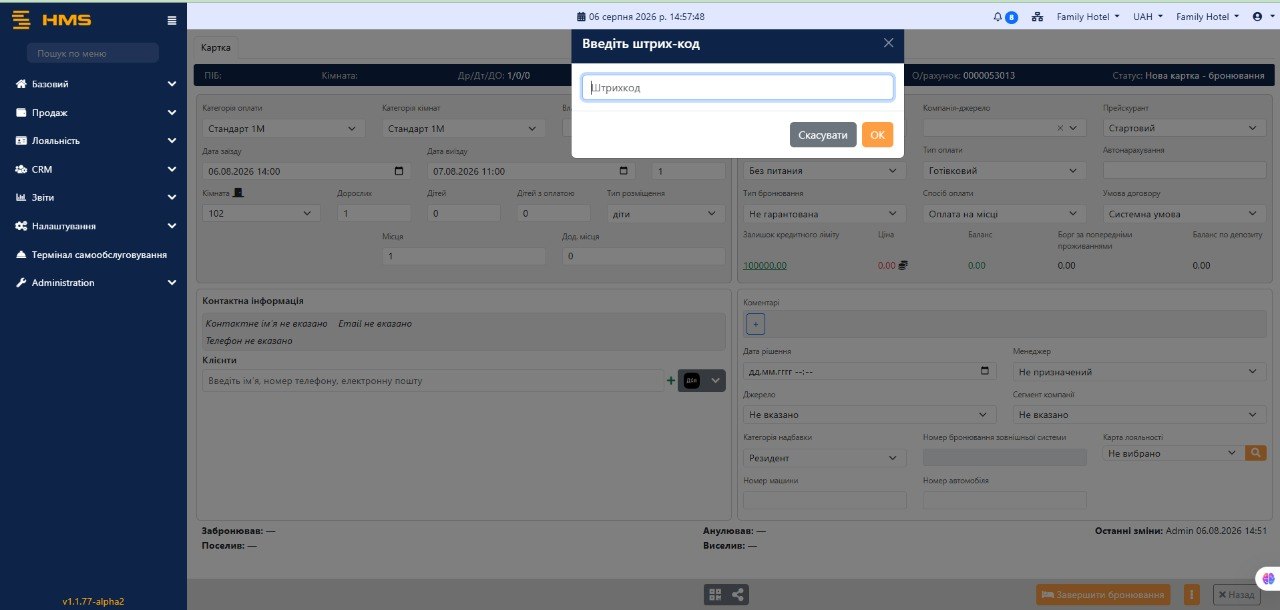Open the Карта лояльності dropdown Не вибрано
This screenshot has width=1280, height=610.
click(x=1173, y=453)
